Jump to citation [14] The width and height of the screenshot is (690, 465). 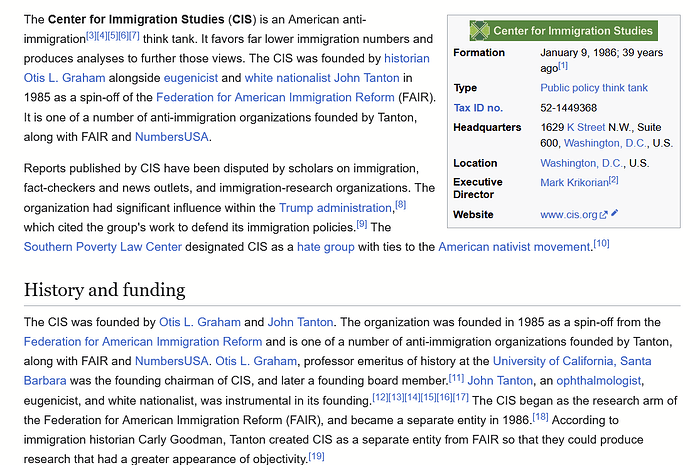click(412, 397)
